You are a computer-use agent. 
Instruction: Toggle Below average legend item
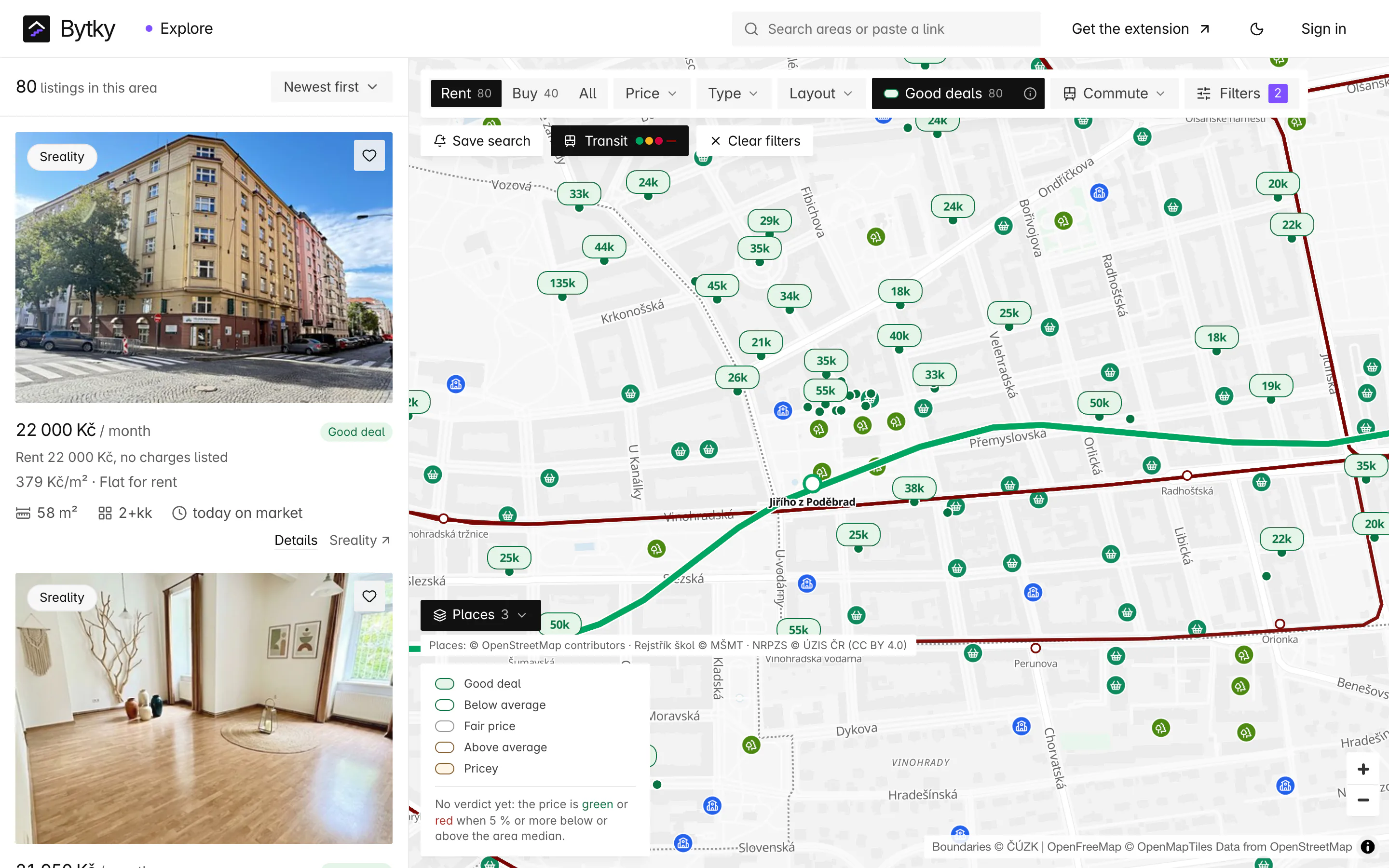pyautogui.click(x=490, y=705)
